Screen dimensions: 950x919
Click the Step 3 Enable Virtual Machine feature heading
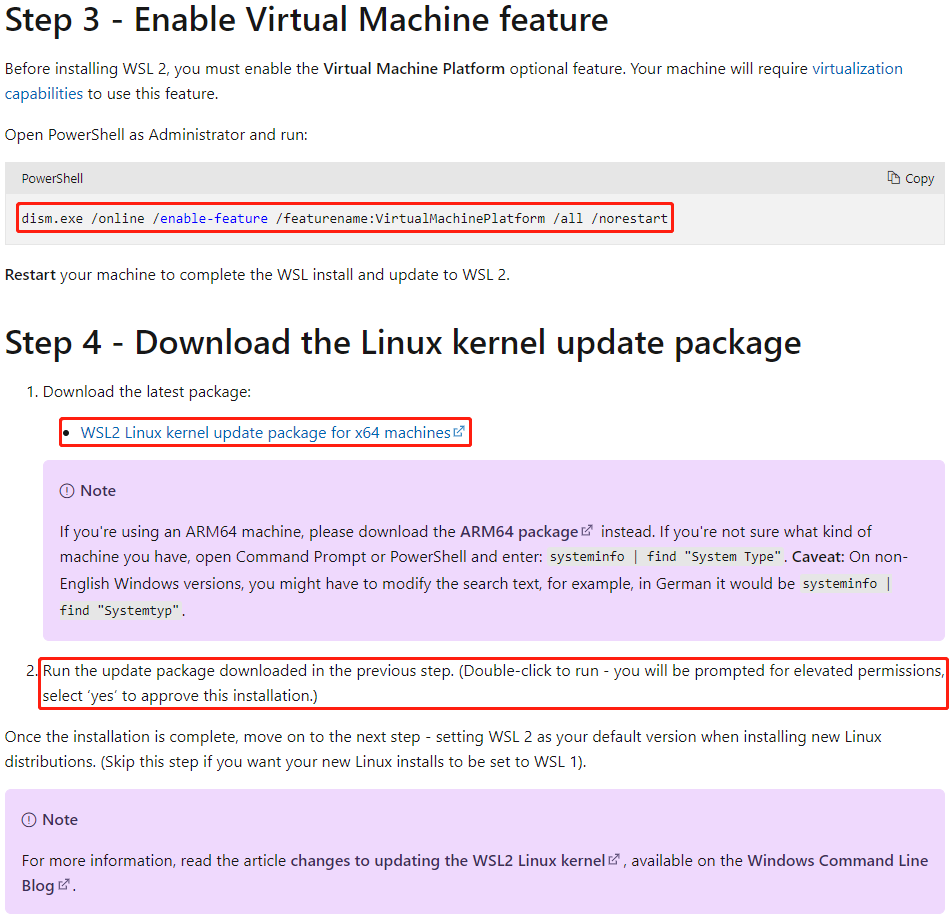(x=306, y=19)
